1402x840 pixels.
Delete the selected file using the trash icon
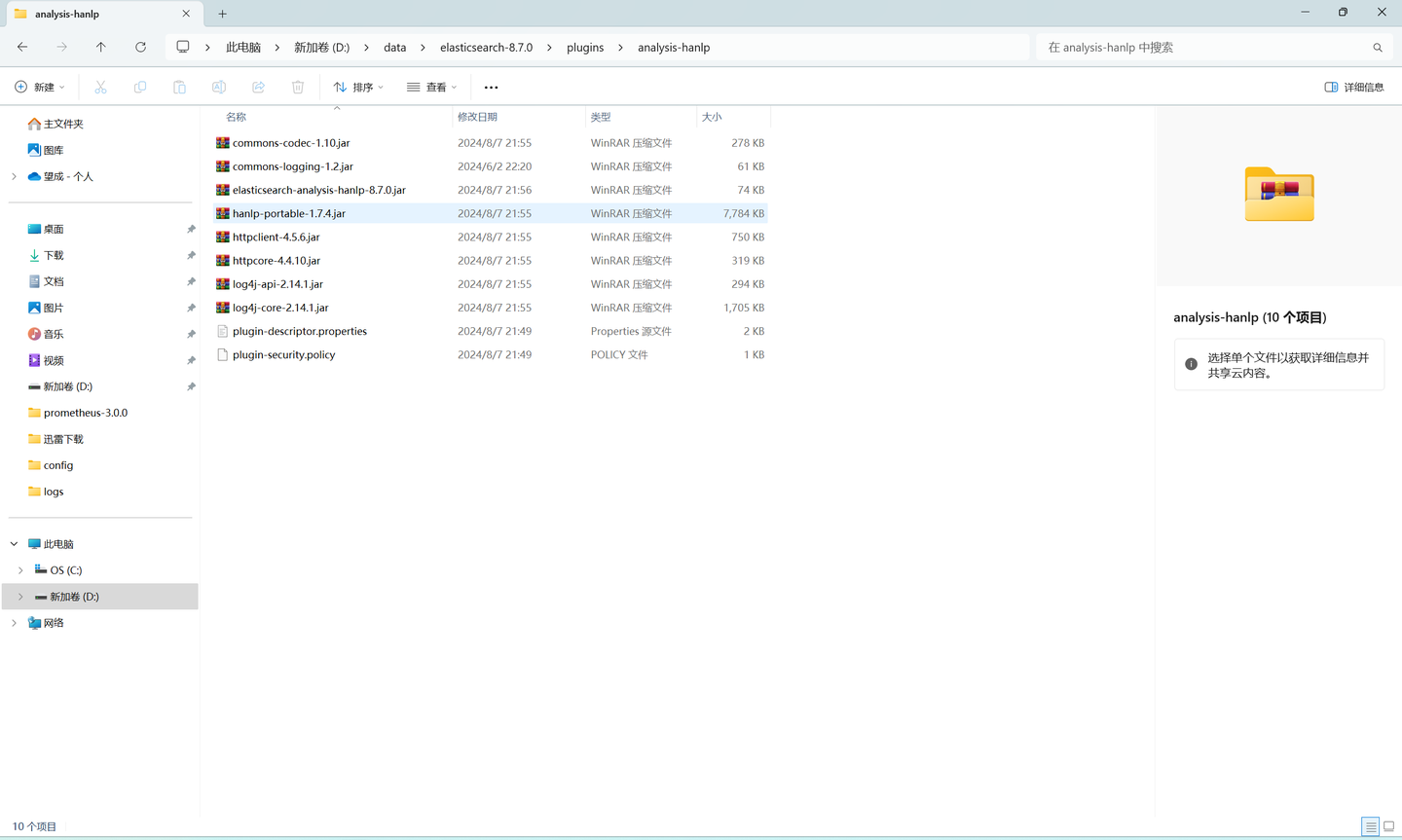(297, 87)
